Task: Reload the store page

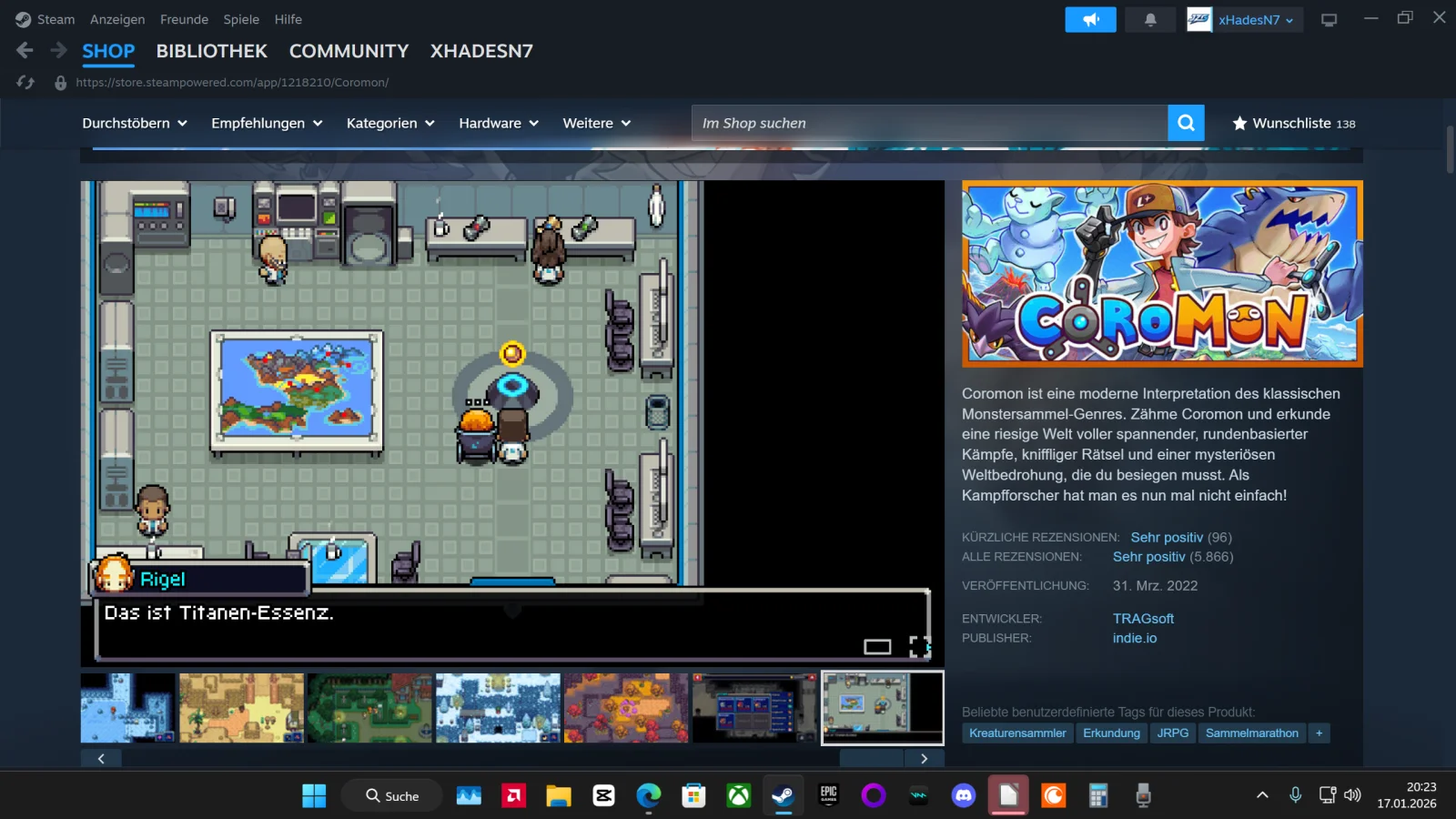Action: 25,83
